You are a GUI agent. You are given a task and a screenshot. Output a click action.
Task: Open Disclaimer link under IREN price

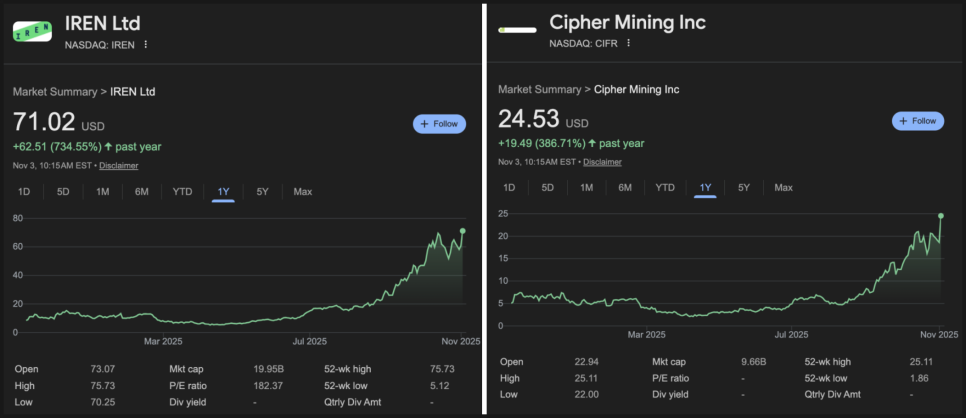[117, 165]
